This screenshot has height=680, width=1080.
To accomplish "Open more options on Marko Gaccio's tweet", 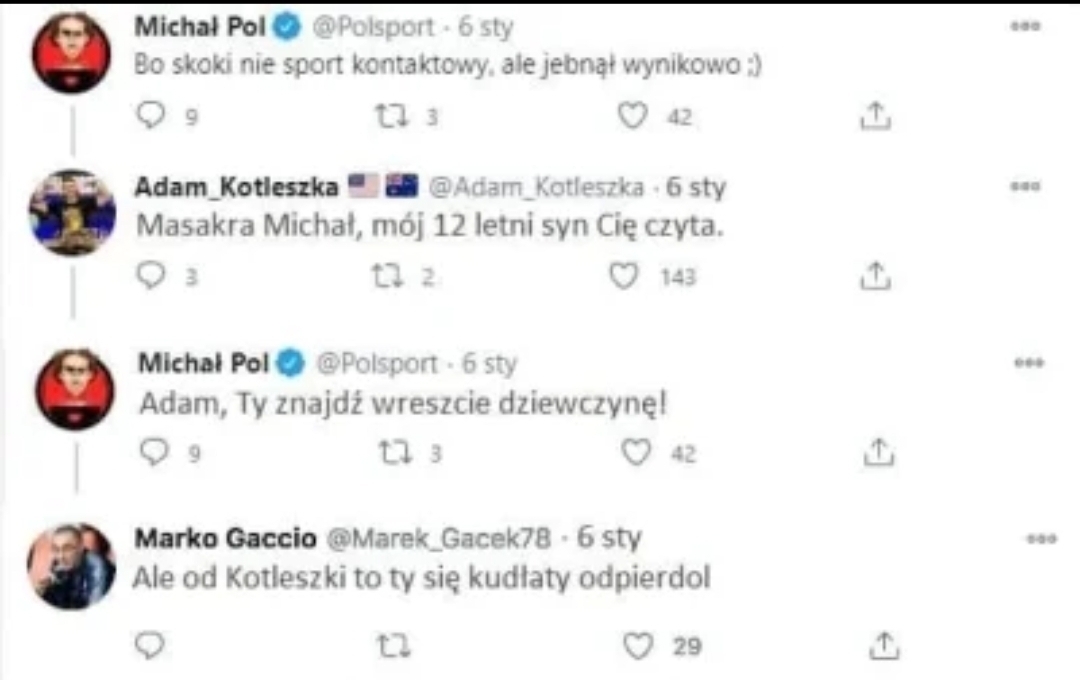I will click(1042, 539).
